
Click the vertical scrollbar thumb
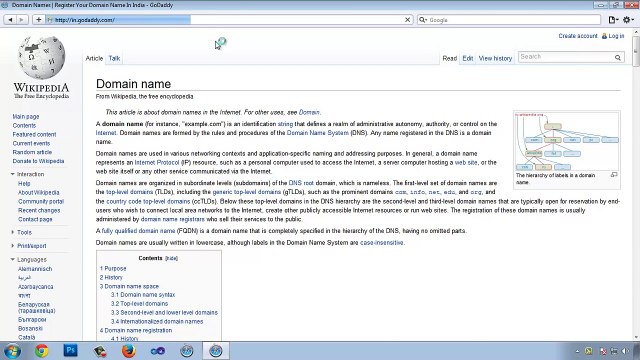click(636, 51)
